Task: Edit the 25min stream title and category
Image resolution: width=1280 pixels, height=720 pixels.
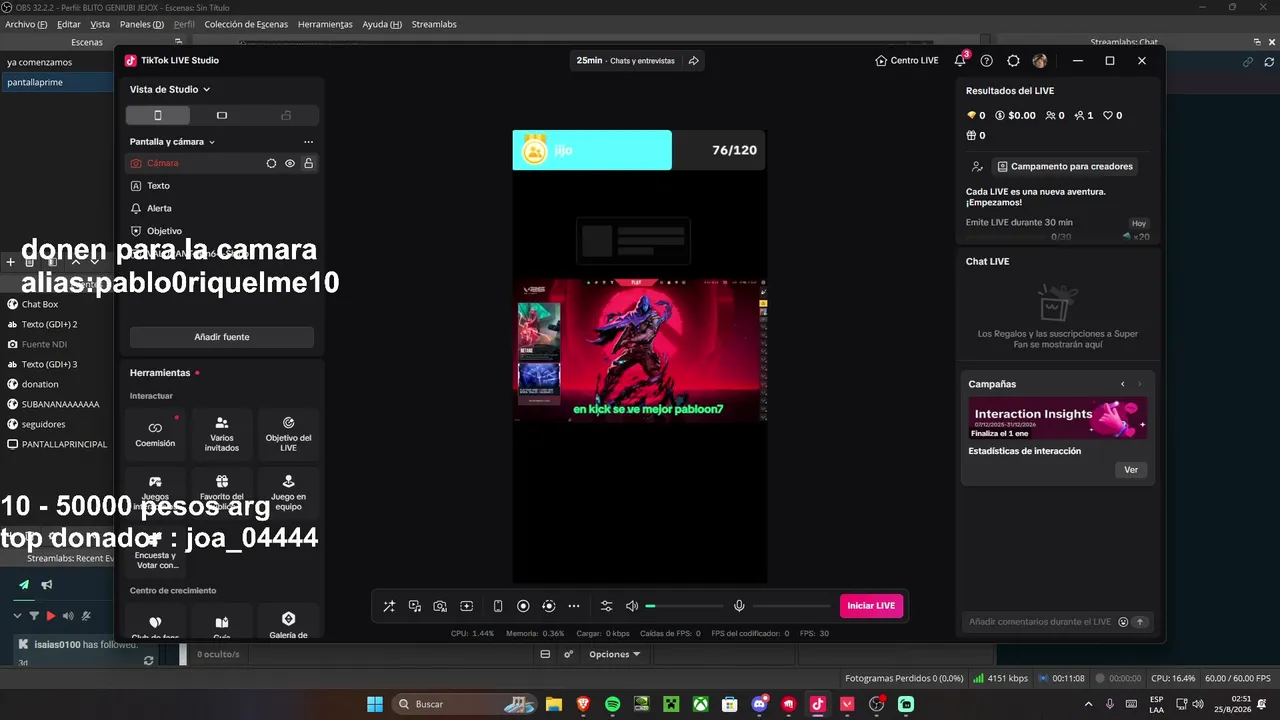Action: [625, 61]
